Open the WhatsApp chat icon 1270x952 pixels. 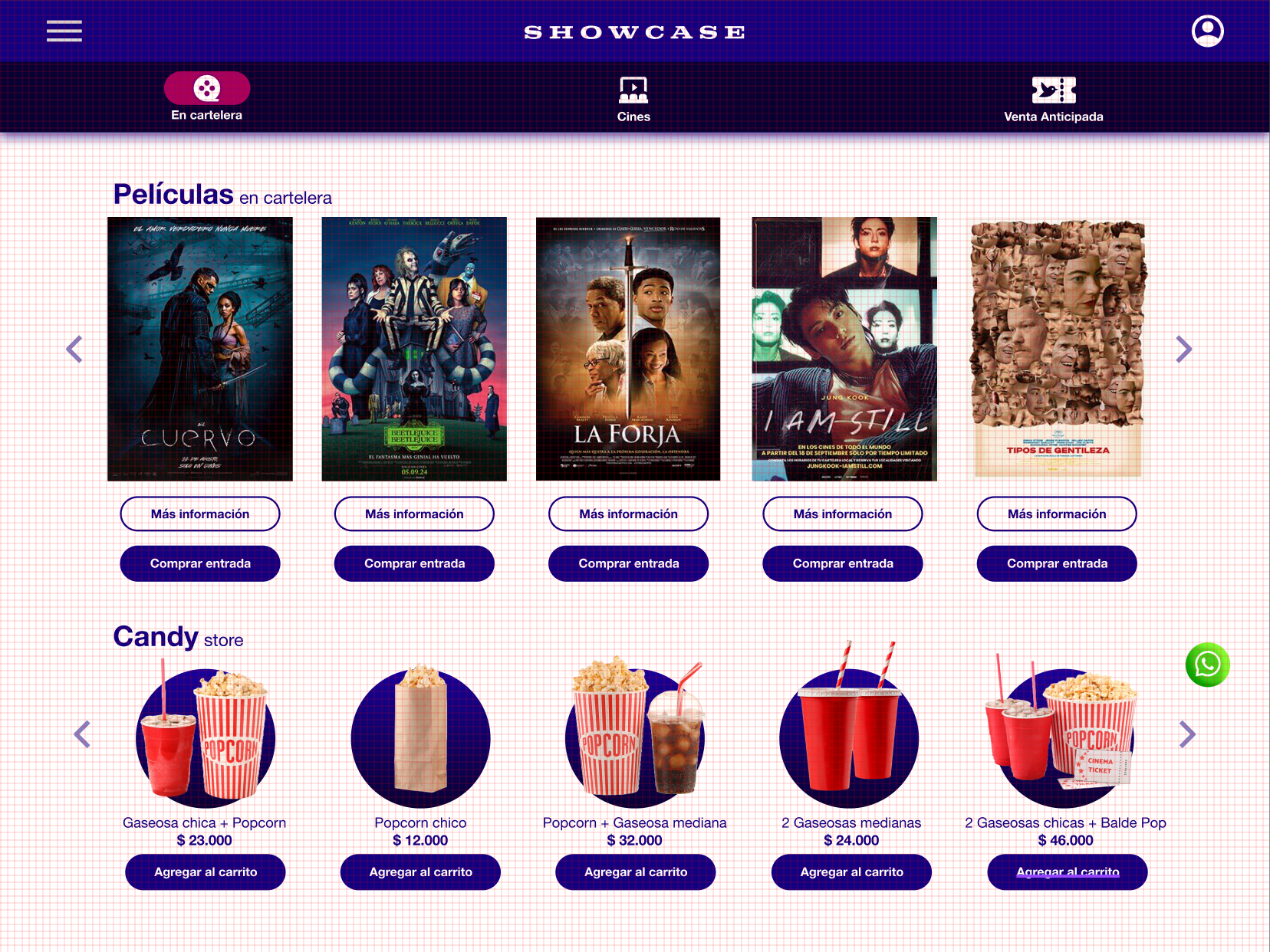pos(1207,665)
